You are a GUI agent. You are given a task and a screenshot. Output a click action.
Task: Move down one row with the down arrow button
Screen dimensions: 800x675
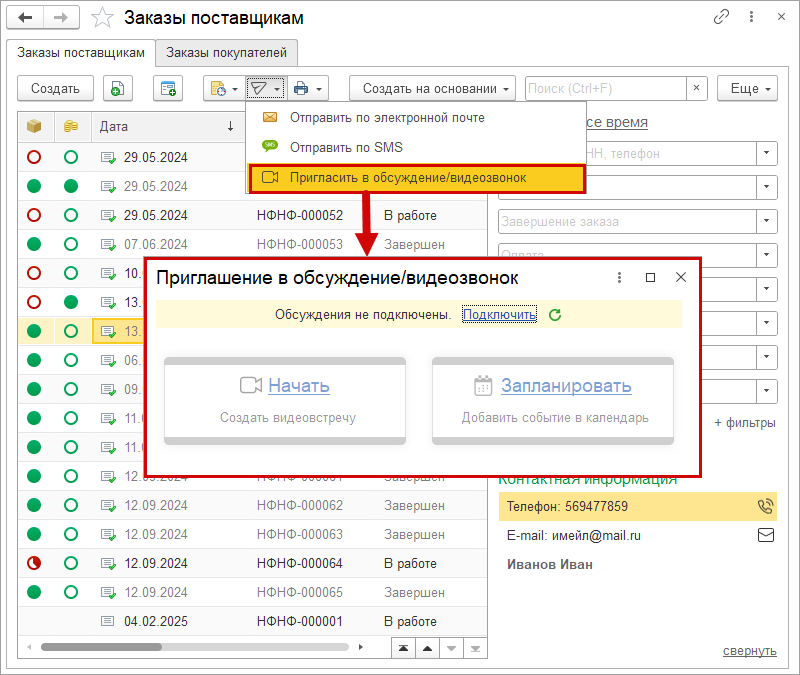452,648
